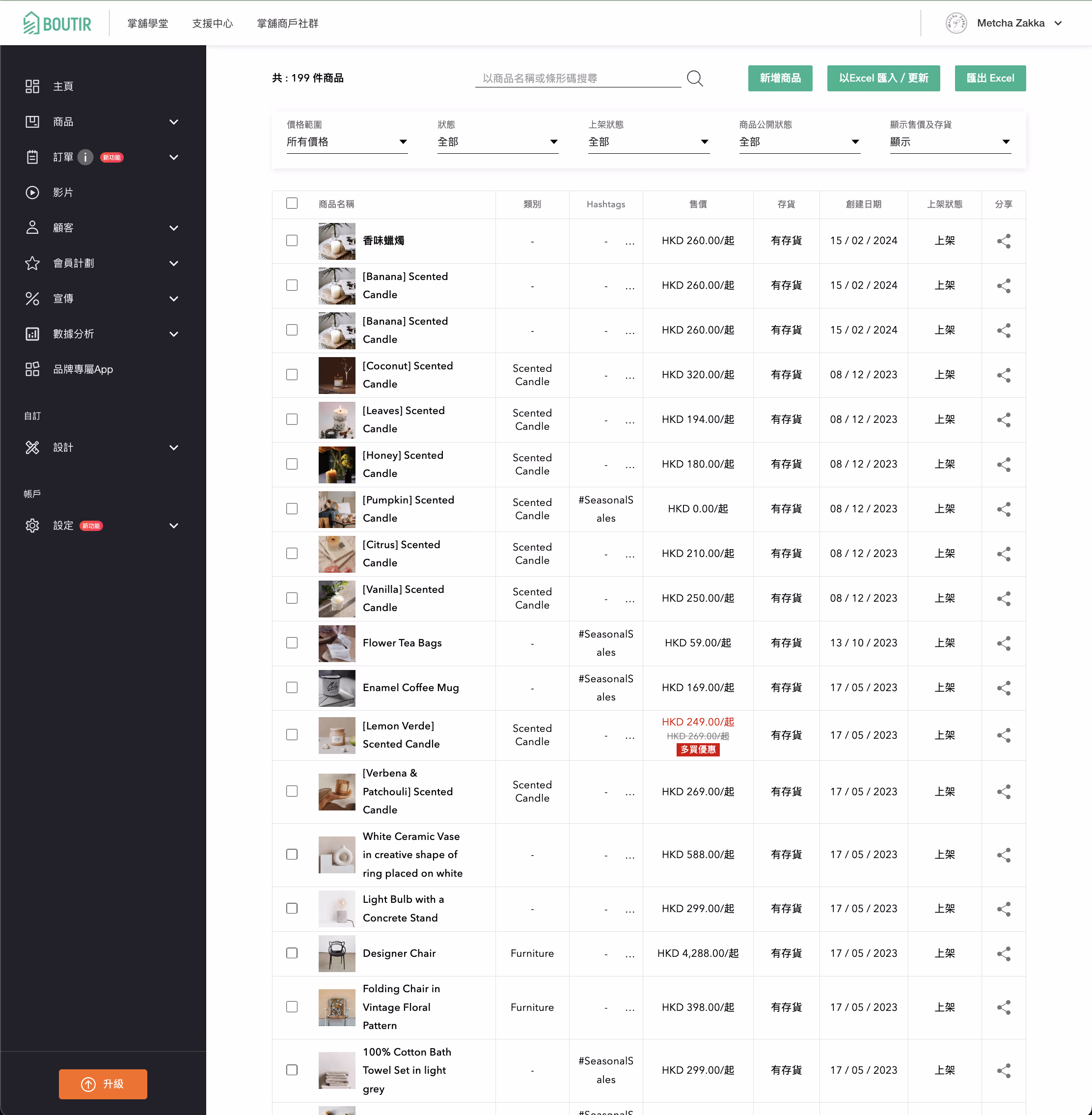Share the 100% Cotton Bath Towel Set
The width and height of the screenshot is (1092, 1115).
point(1003,1071)
